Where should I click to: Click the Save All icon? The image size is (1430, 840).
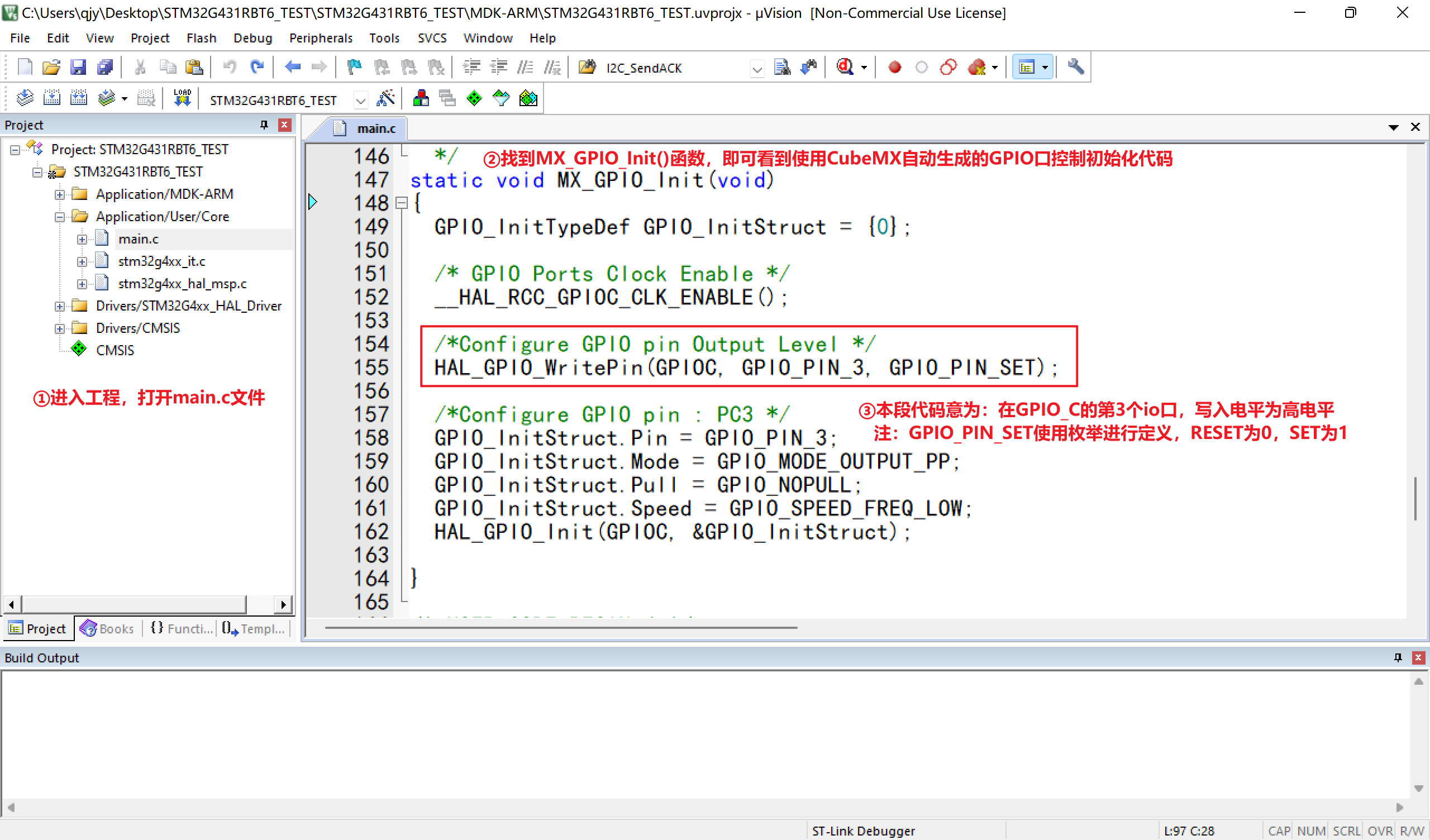pyautogui.click(x=105, y=67)
